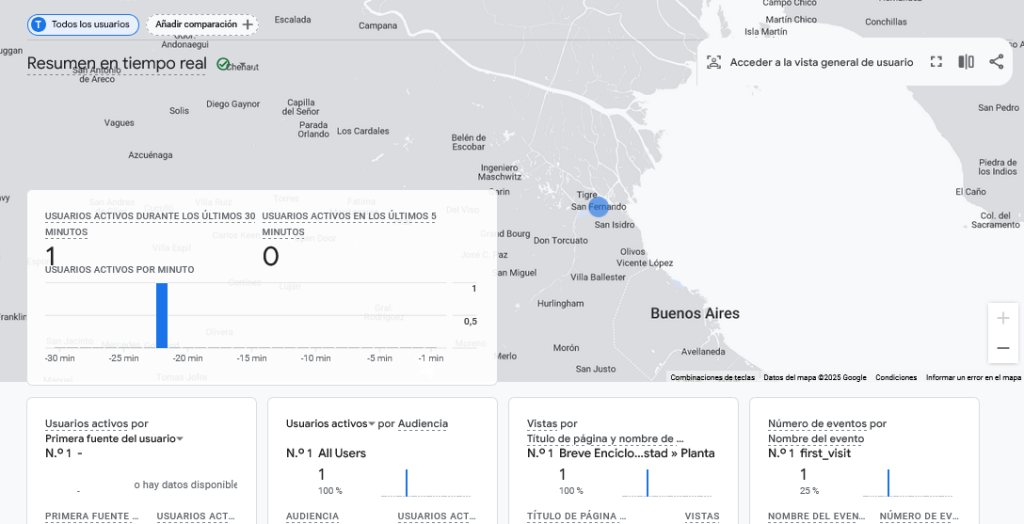Zoom out on the map
Viewport: 1024px width, 524px height.
pos(1002,348)
